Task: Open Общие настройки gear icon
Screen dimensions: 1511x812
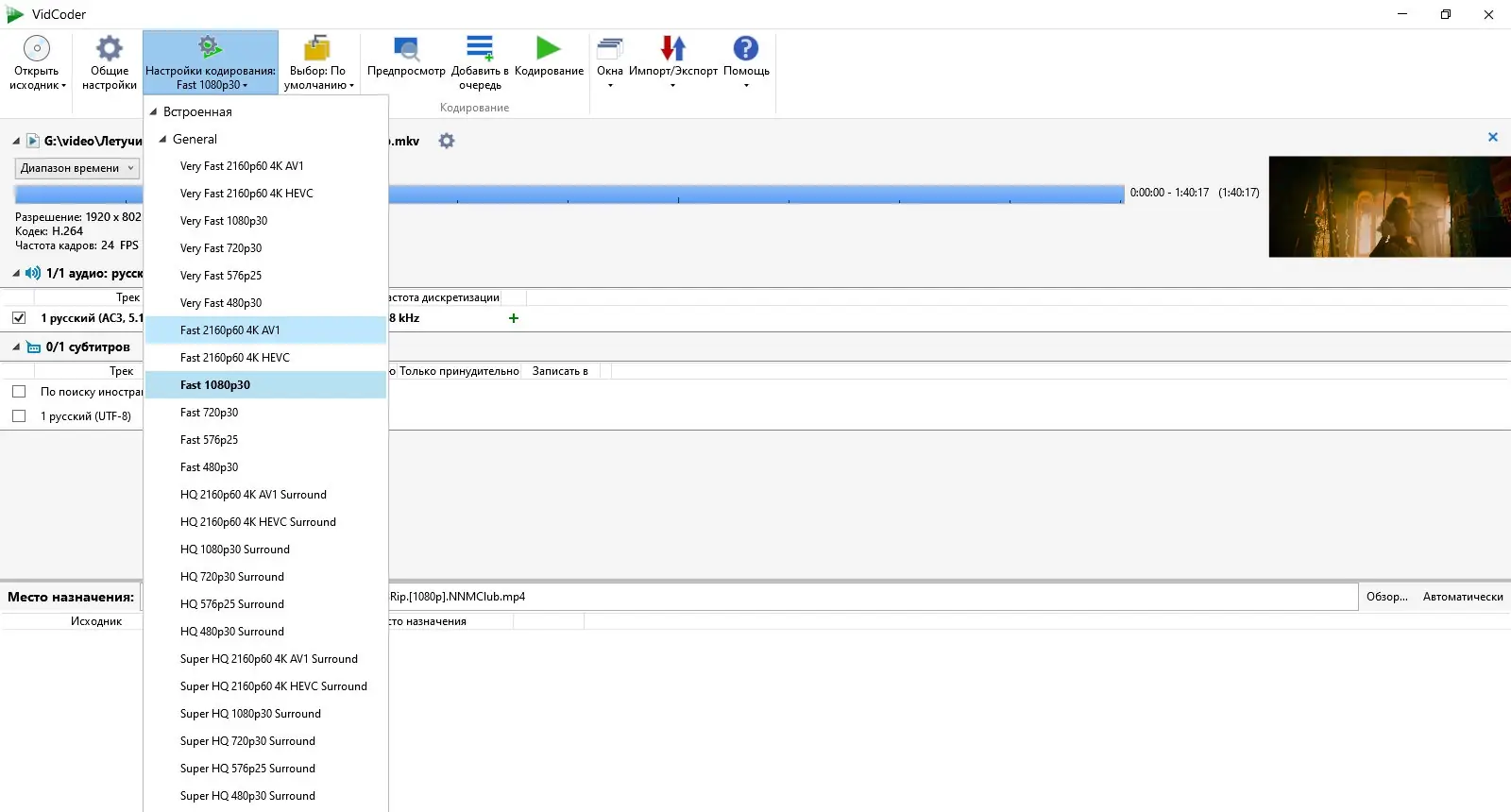Action: (x=110, y=48)
